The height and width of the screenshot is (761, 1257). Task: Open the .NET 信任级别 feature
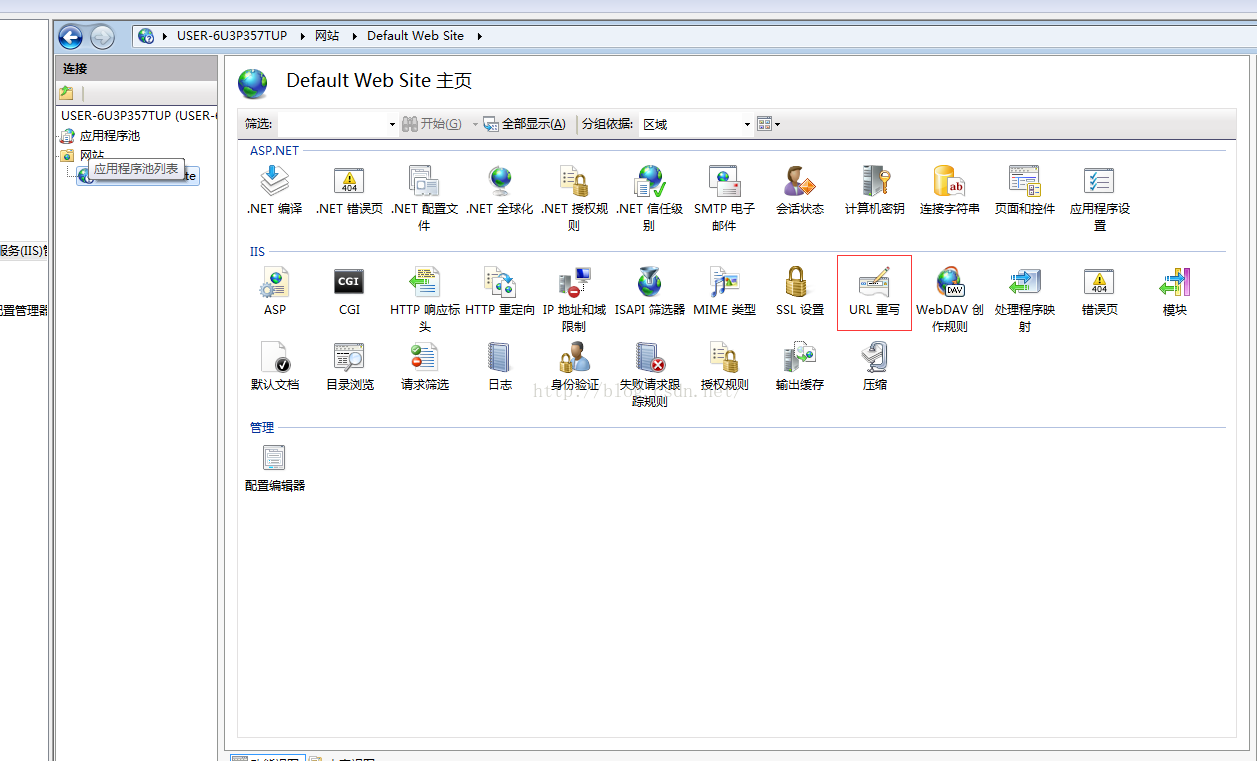[649, 198]
